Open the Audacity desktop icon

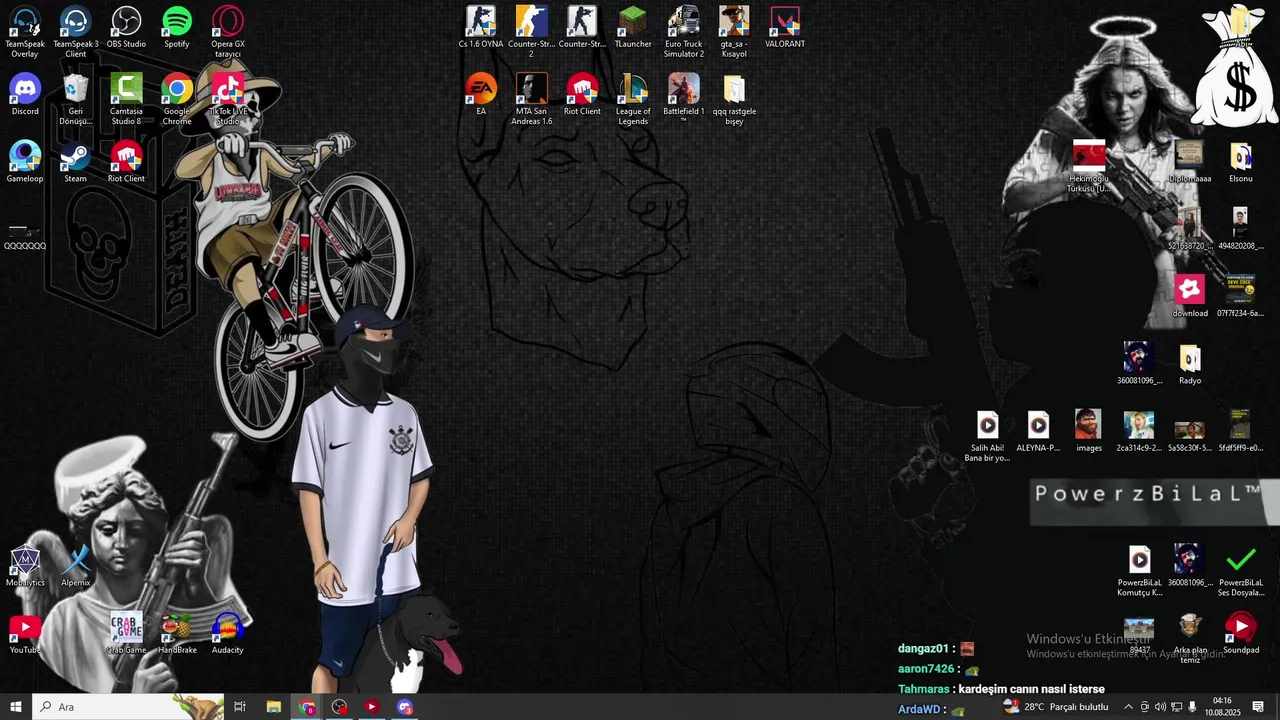pos(228,634)
